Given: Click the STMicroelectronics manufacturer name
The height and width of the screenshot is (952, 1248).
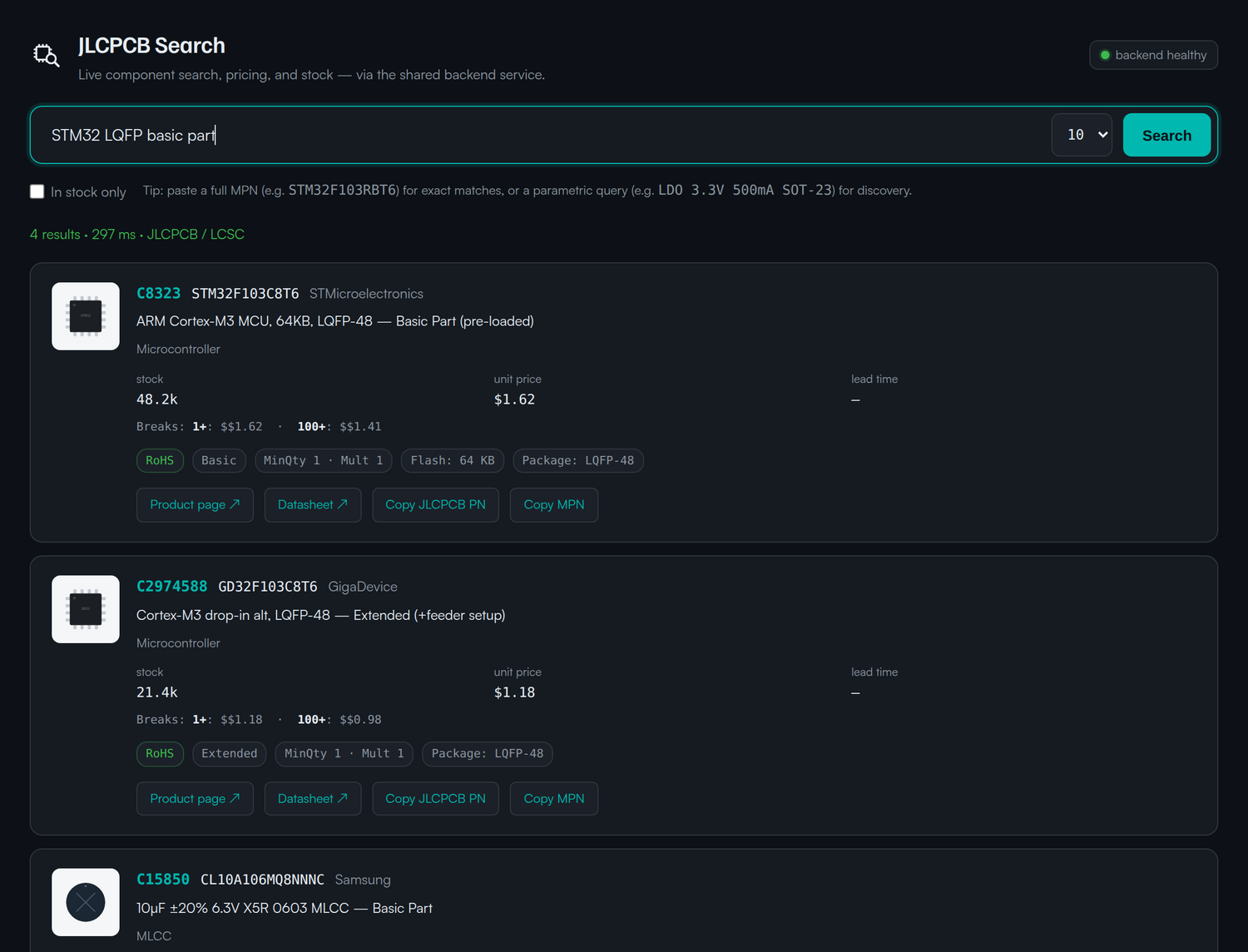Looking at the screenshot, I should (x=366, y=294).
